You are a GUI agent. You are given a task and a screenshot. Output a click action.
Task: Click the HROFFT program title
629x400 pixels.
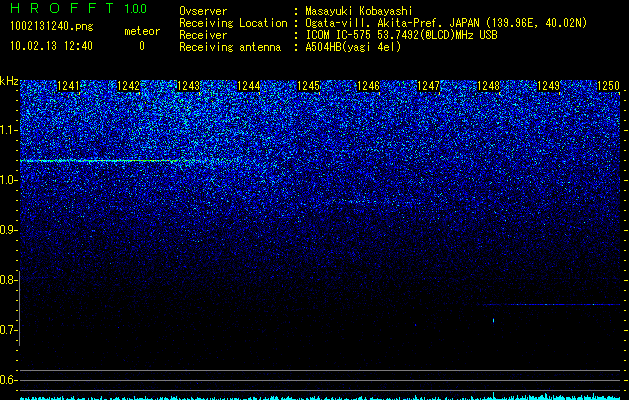coord(62,8)
